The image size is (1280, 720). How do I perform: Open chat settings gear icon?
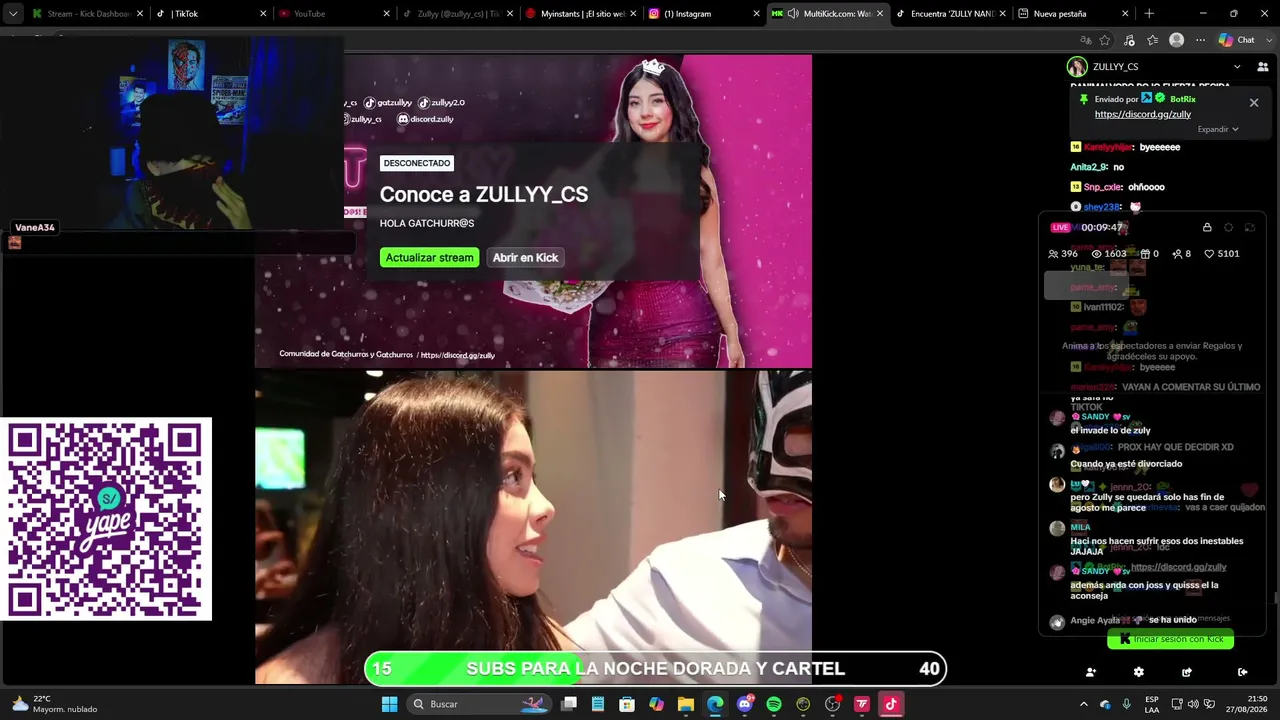pyautogui.click(x=1138, y=672)
